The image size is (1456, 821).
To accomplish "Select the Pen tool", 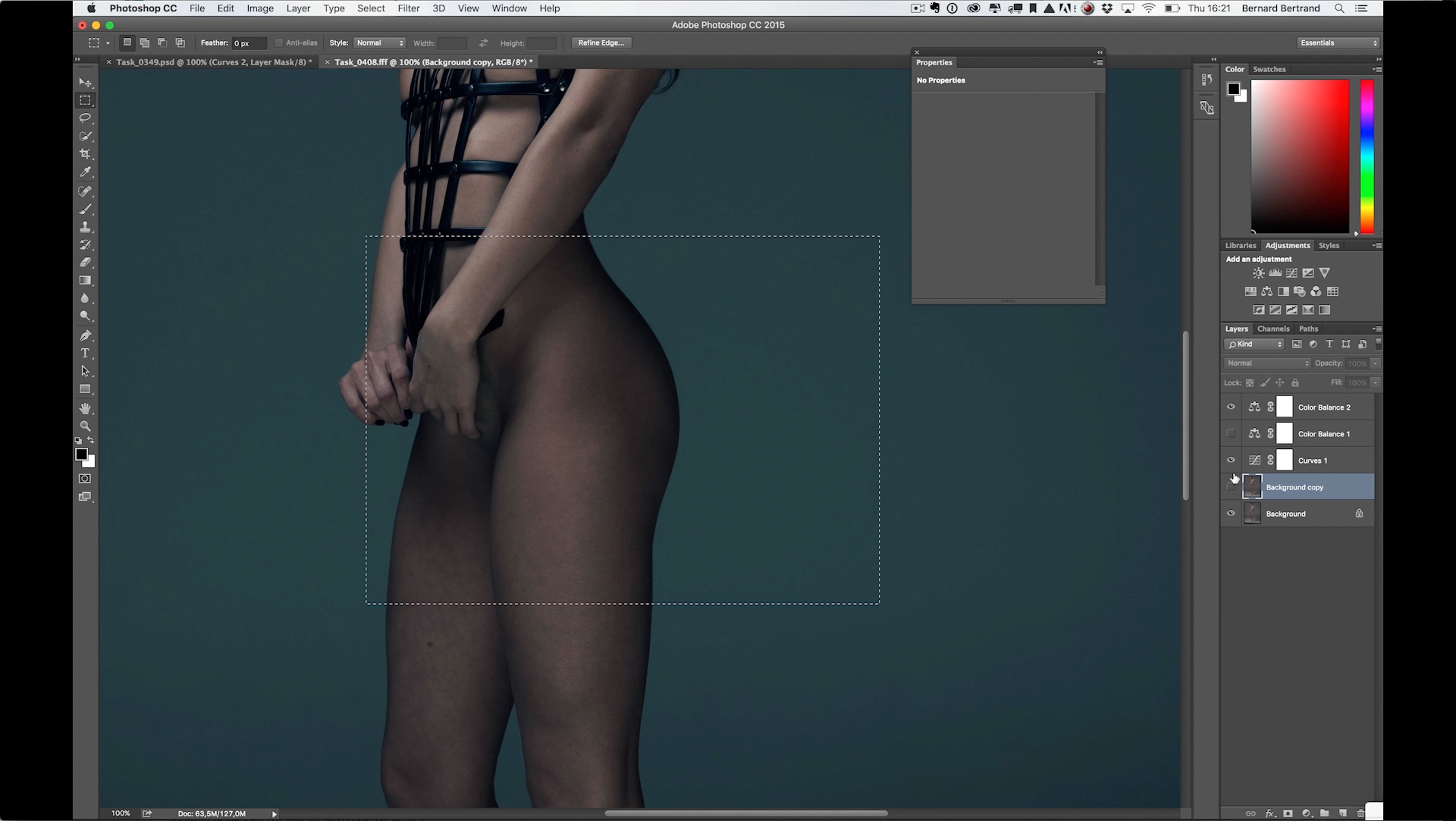I will [85, 335].
